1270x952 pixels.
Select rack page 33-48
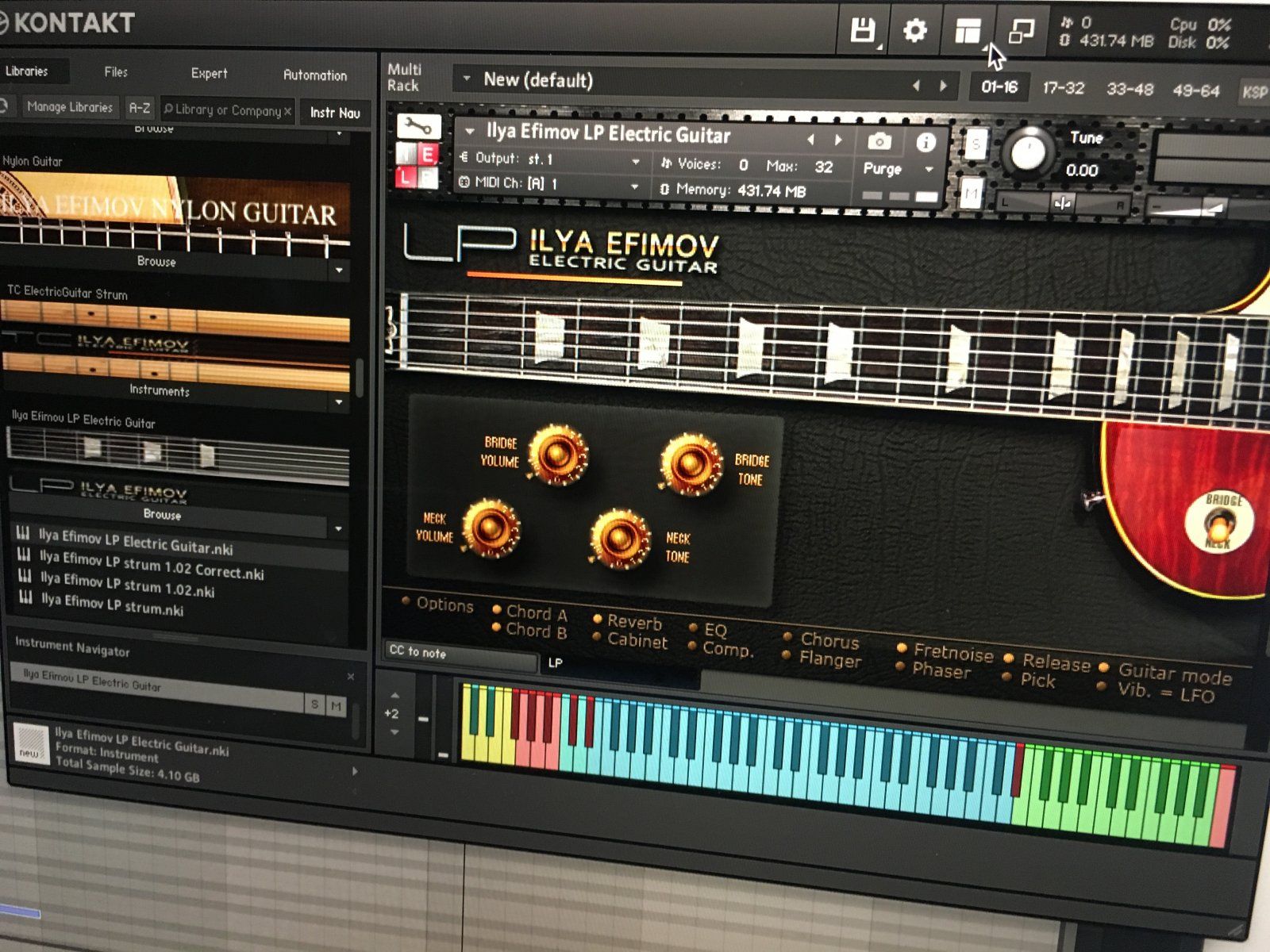[1130, 90]
